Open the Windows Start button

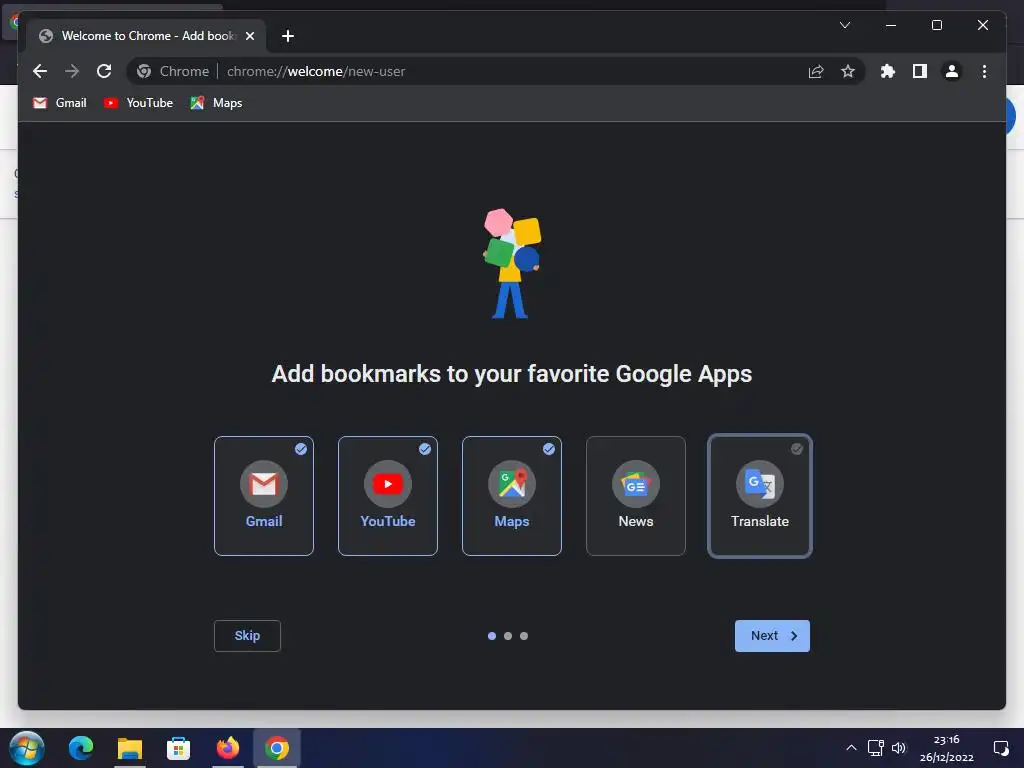click(27, 748)
